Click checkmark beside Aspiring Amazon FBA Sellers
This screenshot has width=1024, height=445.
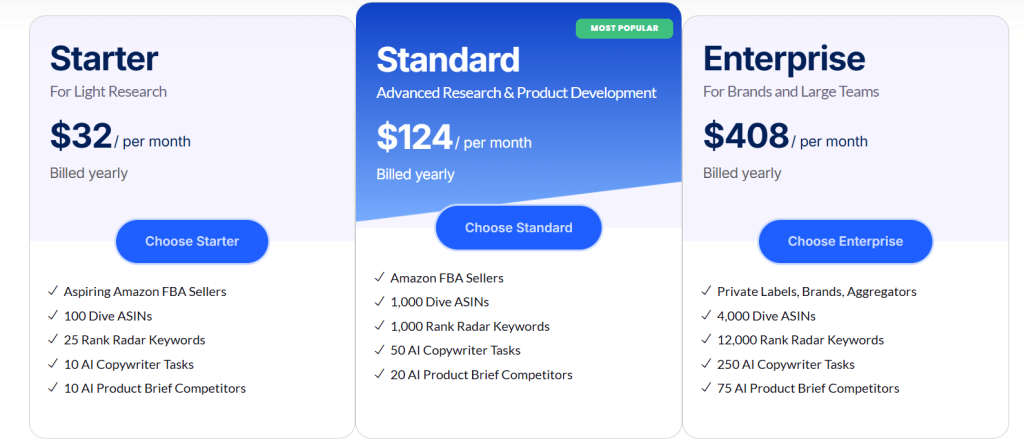54,291
